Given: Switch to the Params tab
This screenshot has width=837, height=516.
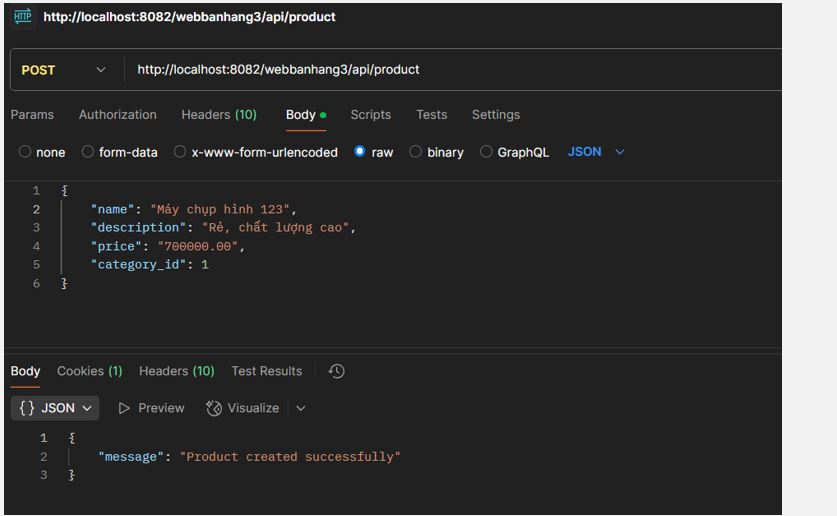Looking at the screenshot, I should pos(32,115).
